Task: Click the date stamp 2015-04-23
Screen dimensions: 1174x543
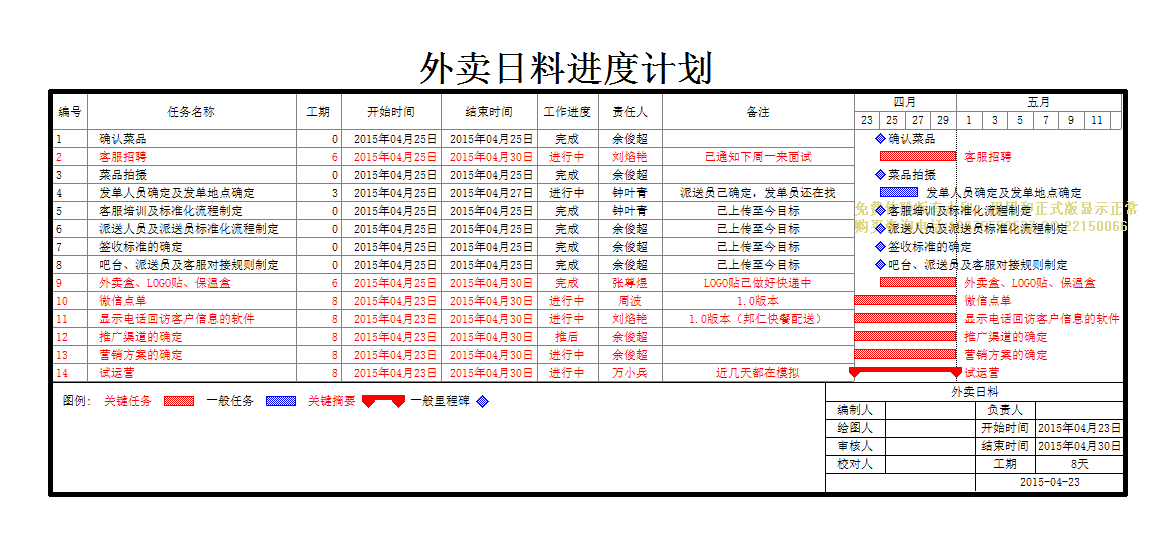Action: (x=1050, y=482)
